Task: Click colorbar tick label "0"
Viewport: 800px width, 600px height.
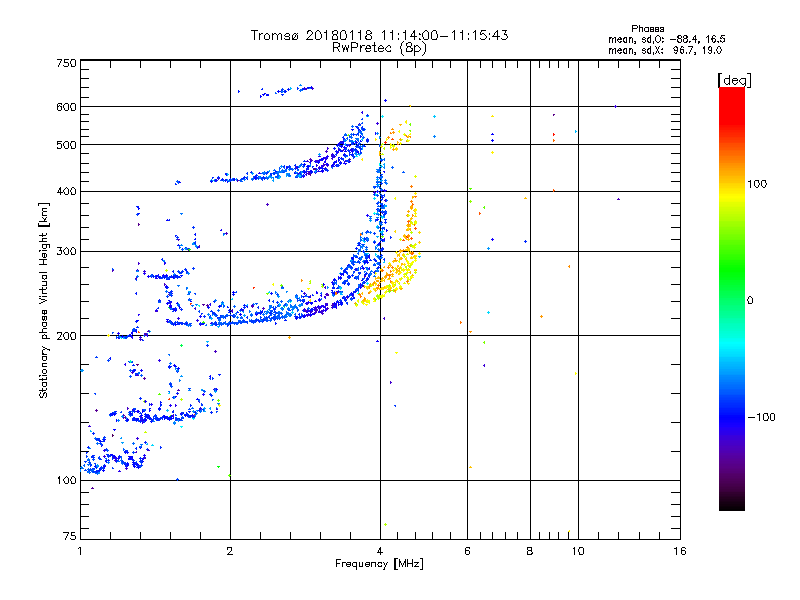Action: [x=750, y=301]
